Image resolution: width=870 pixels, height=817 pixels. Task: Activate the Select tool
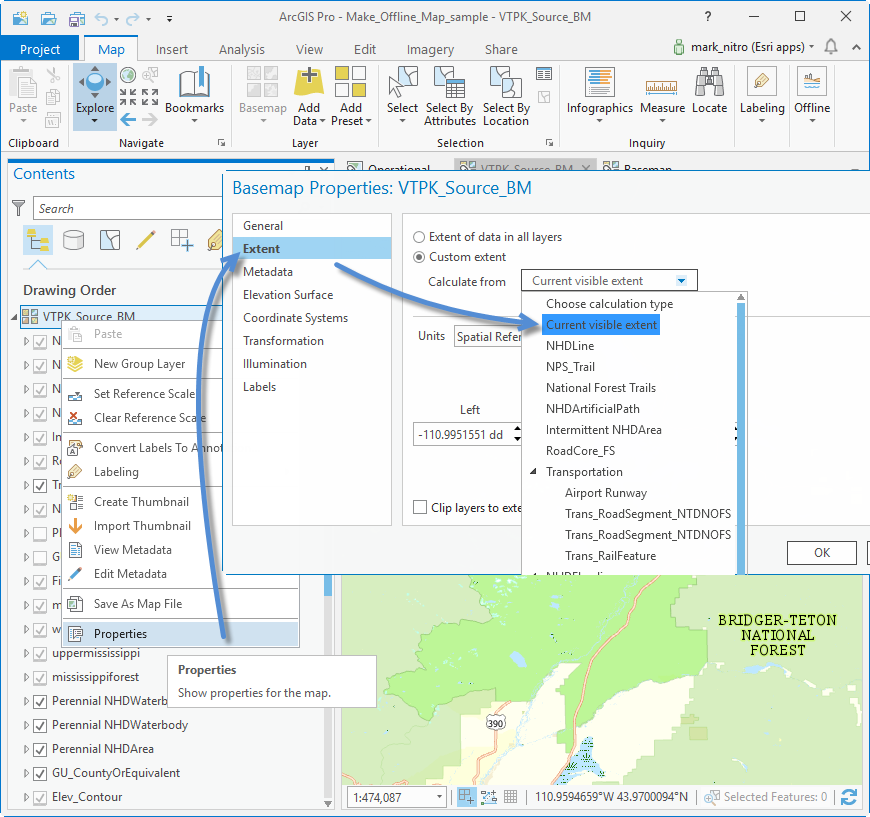point(402,94)
